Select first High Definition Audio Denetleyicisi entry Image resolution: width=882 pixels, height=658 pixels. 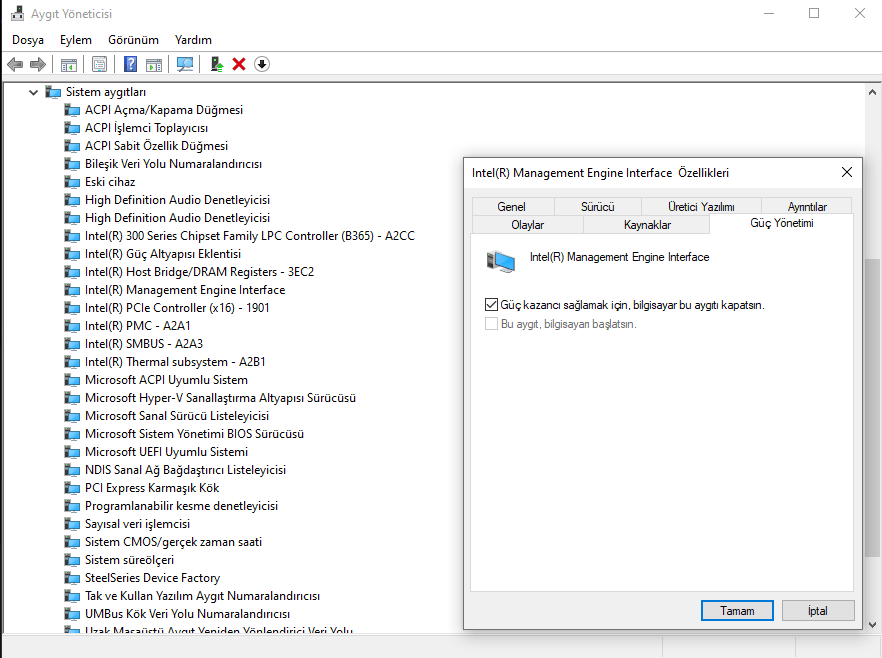pos(177,200)
